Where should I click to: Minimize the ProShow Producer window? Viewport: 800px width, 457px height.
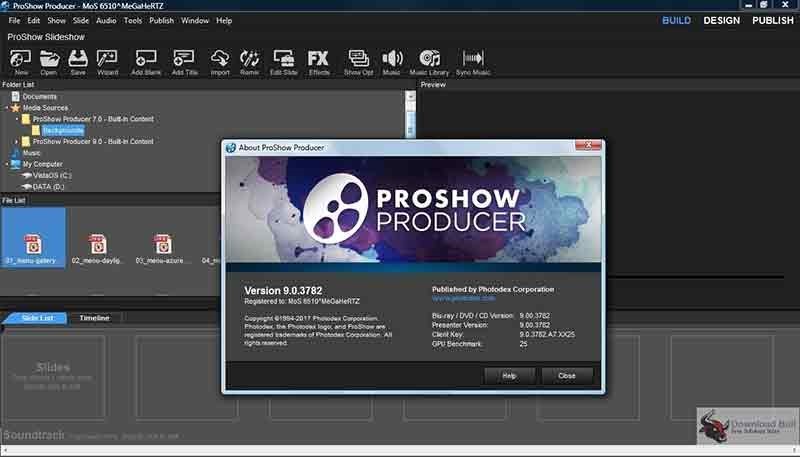pyautogui.click(x=748, y=5)
